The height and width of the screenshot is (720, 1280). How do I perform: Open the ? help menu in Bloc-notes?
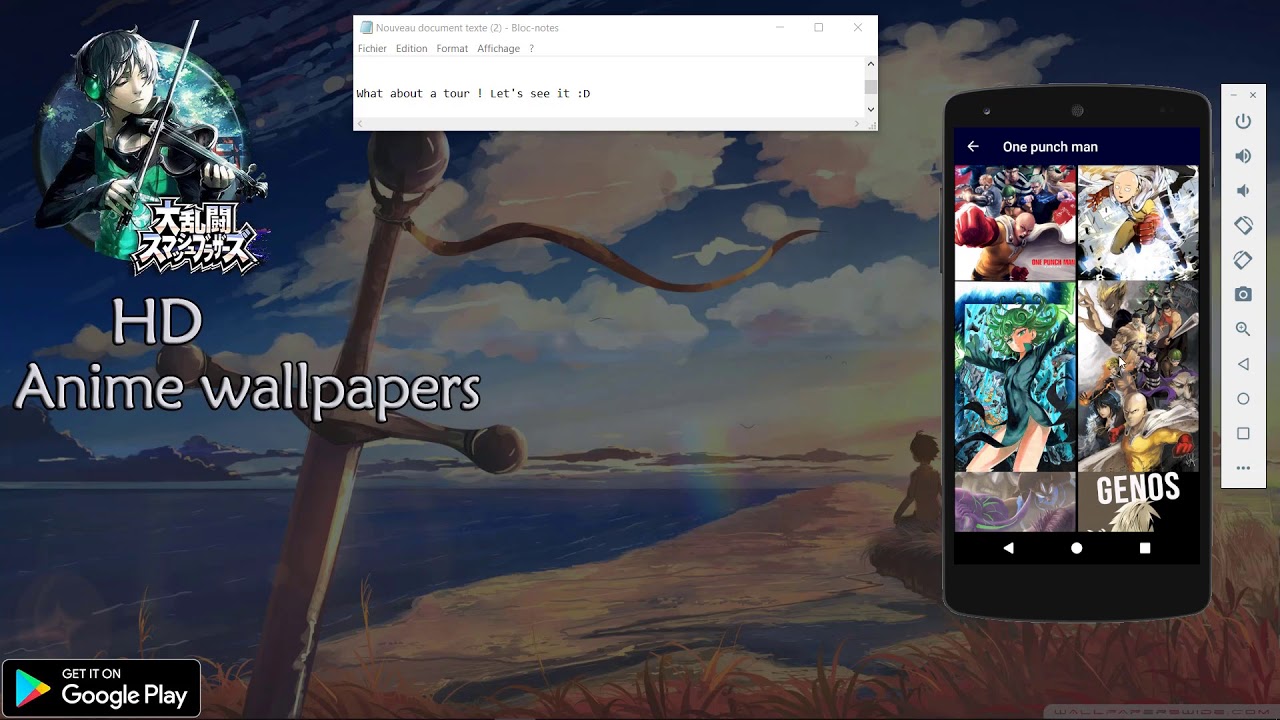point(532,48)
